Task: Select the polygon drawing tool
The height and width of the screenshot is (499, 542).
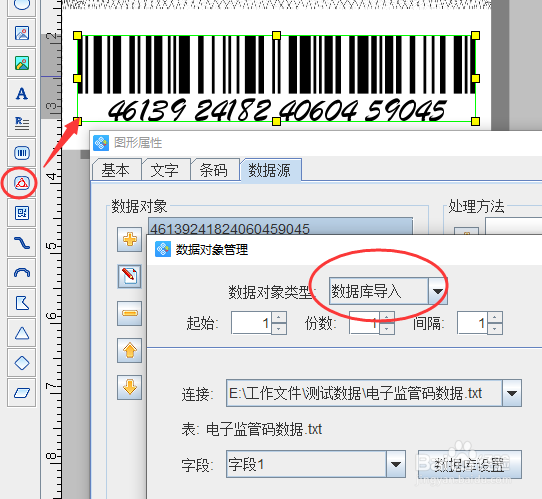Action: point(21,303)
